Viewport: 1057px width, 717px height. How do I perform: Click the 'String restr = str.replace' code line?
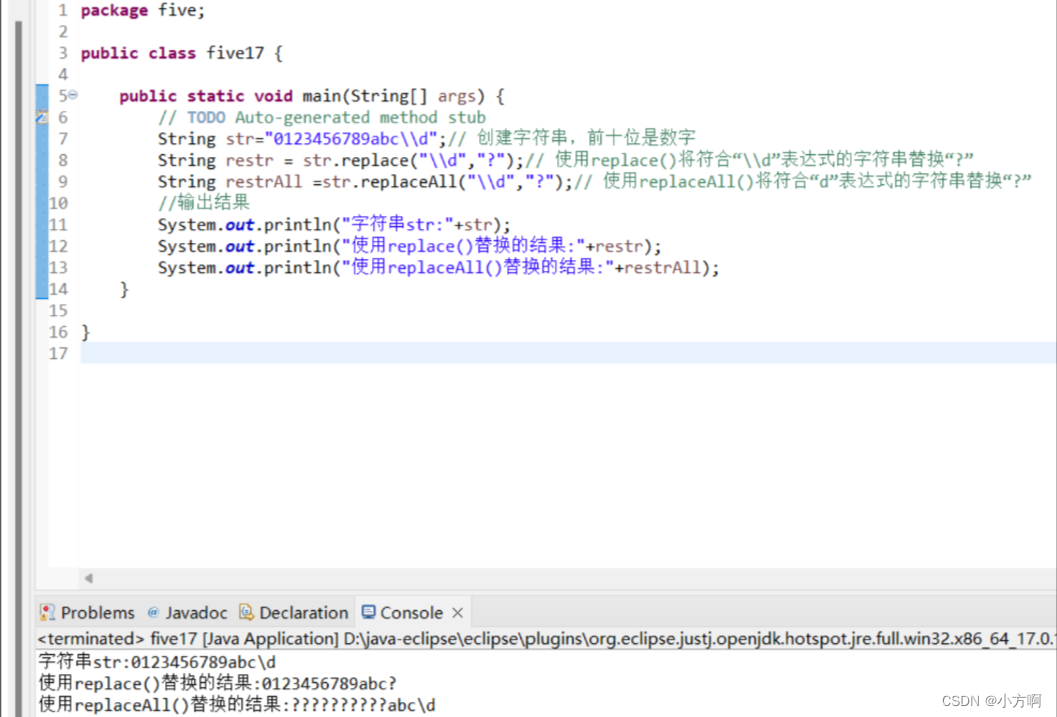click(x=340, y=160)
